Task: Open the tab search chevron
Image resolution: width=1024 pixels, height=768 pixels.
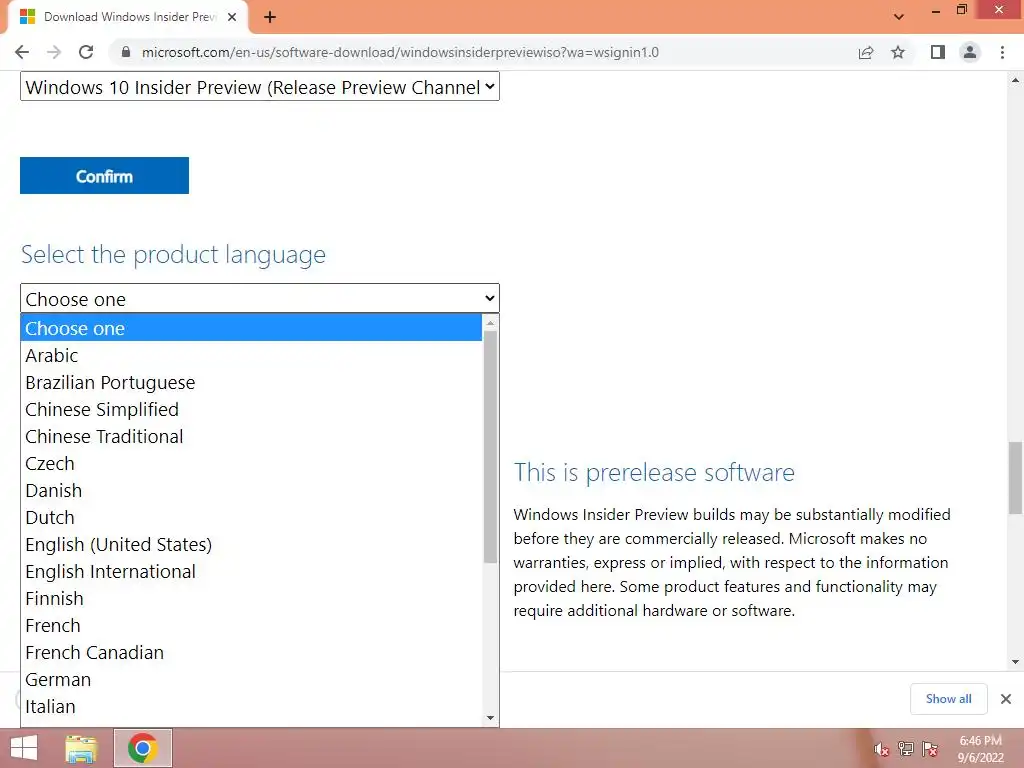Action: click(899, 17)
